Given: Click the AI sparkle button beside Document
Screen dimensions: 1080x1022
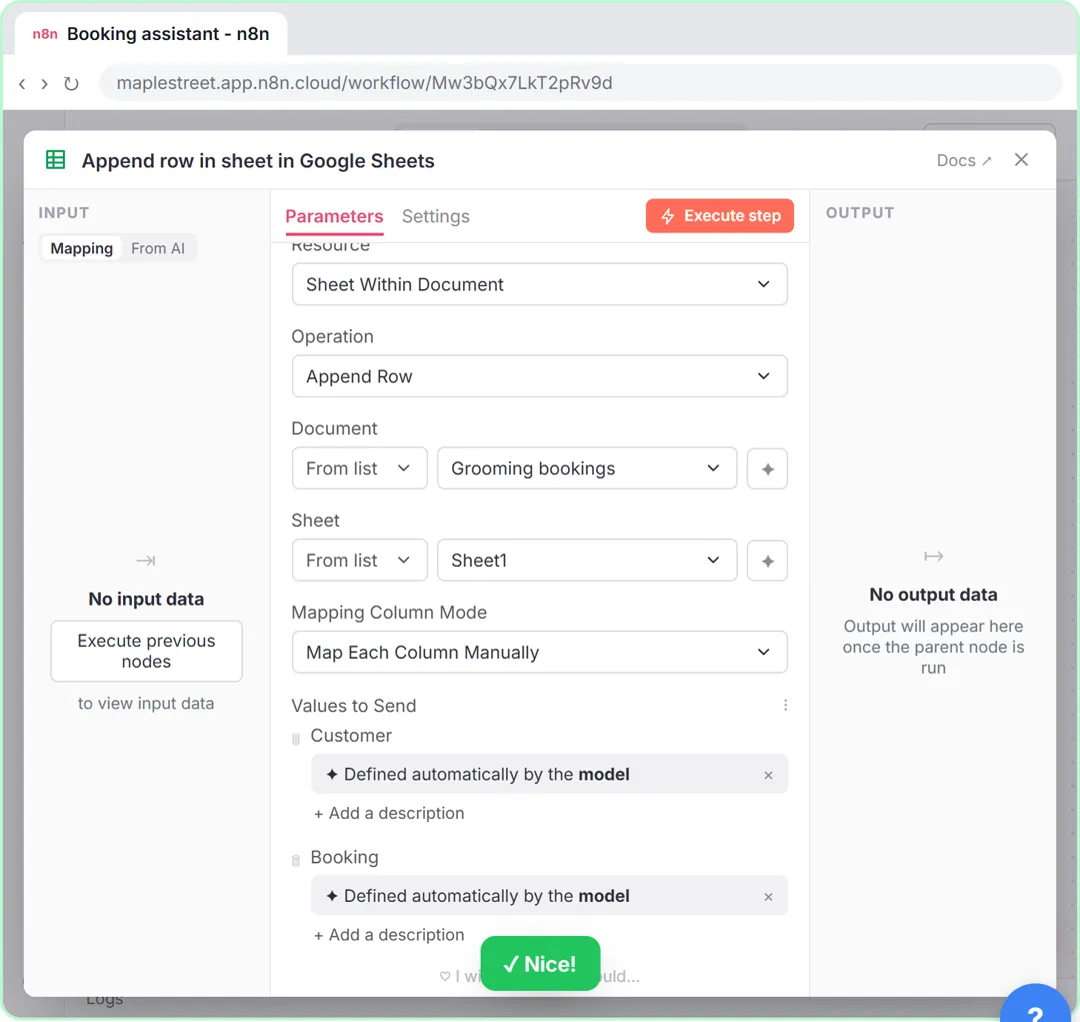Looking at the screenshot, I should click(767, 468).
